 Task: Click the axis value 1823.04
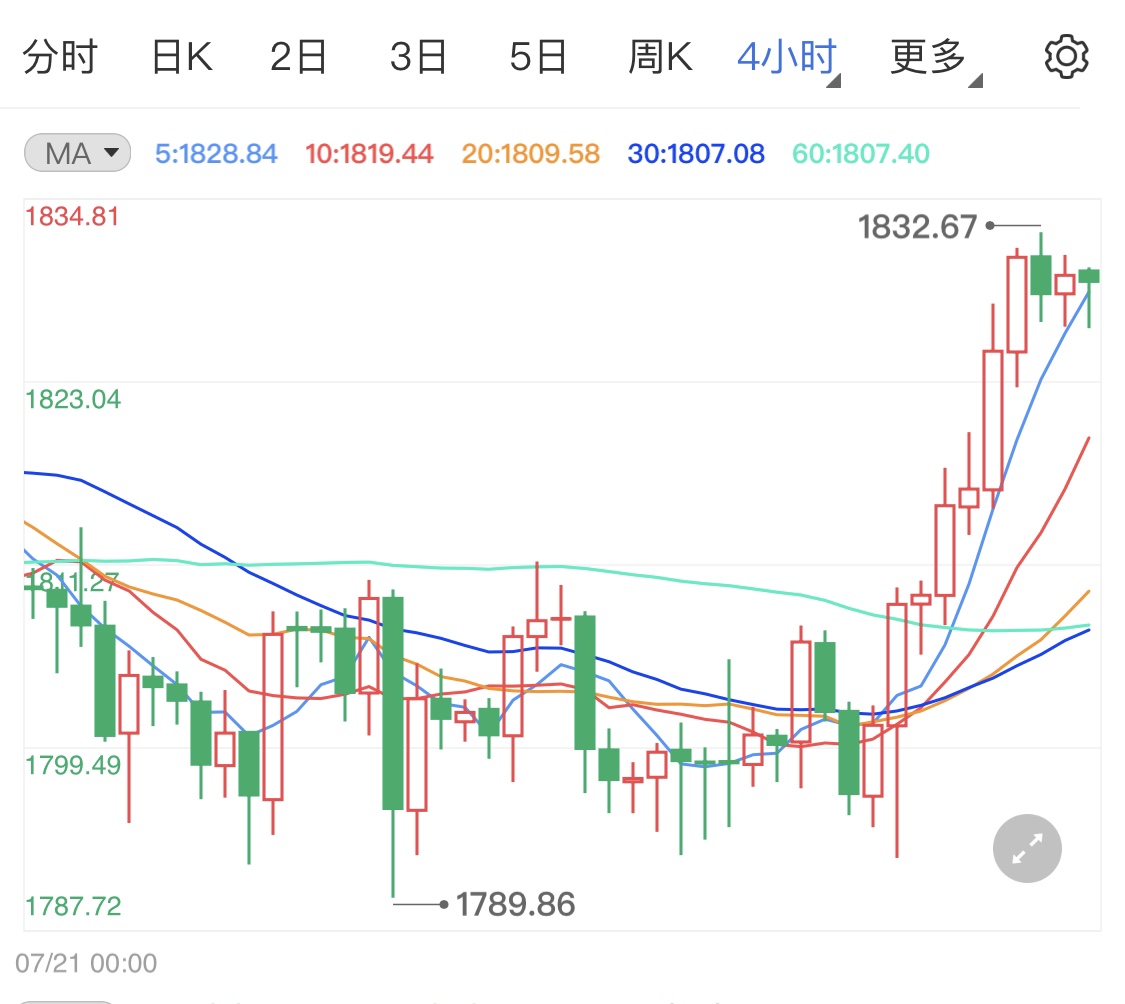(73, 400)
